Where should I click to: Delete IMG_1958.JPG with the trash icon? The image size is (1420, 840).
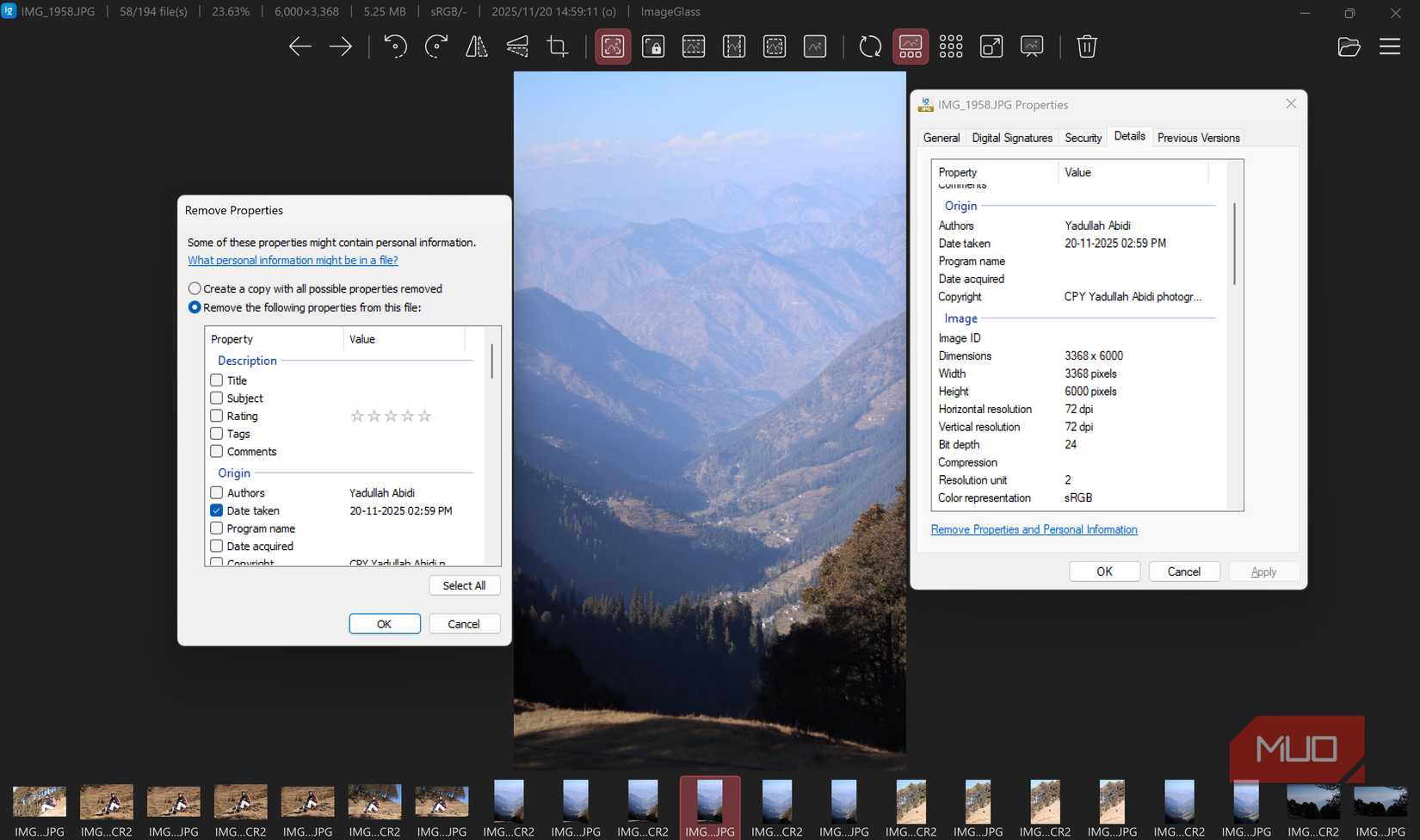pos(1087,46)
